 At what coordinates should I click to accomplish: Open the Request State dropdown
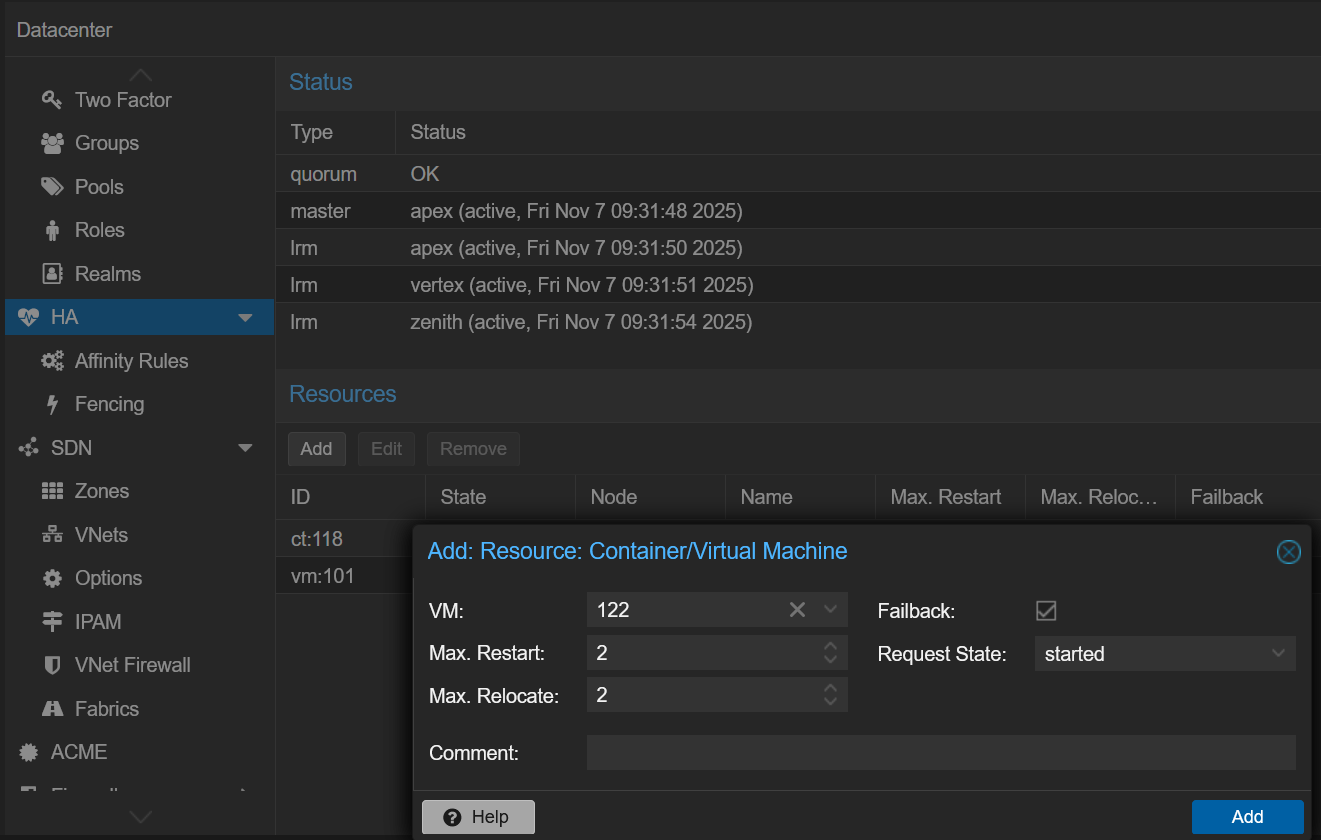click(1277, 654)
